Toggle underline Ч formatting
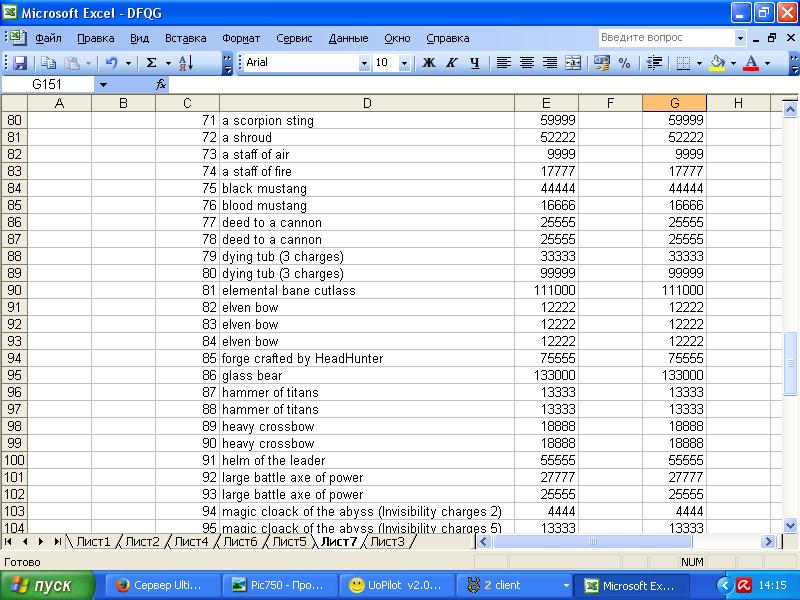Viewport: 800px width, 600px height. click(474, 63)
